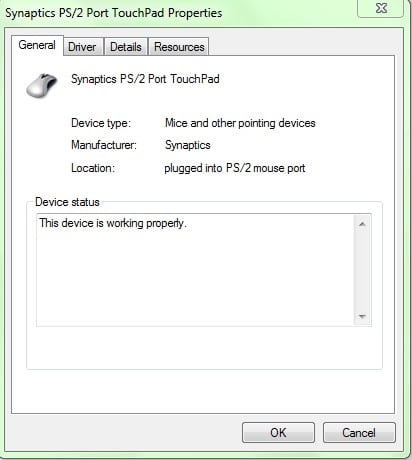Switch to the Driver tab
Viewport: 412px width, 460px height.
(82, 47)
